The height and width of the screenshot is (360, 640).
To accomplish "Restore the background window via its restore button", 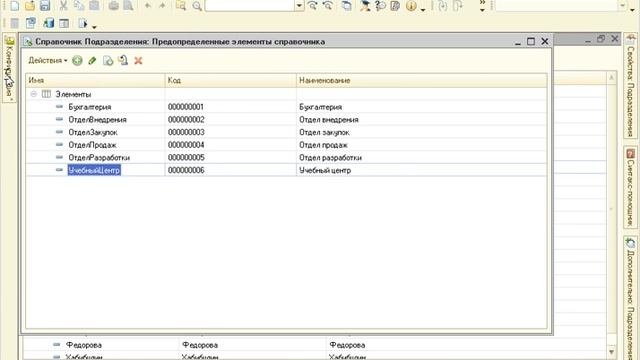I will (600, 39).
